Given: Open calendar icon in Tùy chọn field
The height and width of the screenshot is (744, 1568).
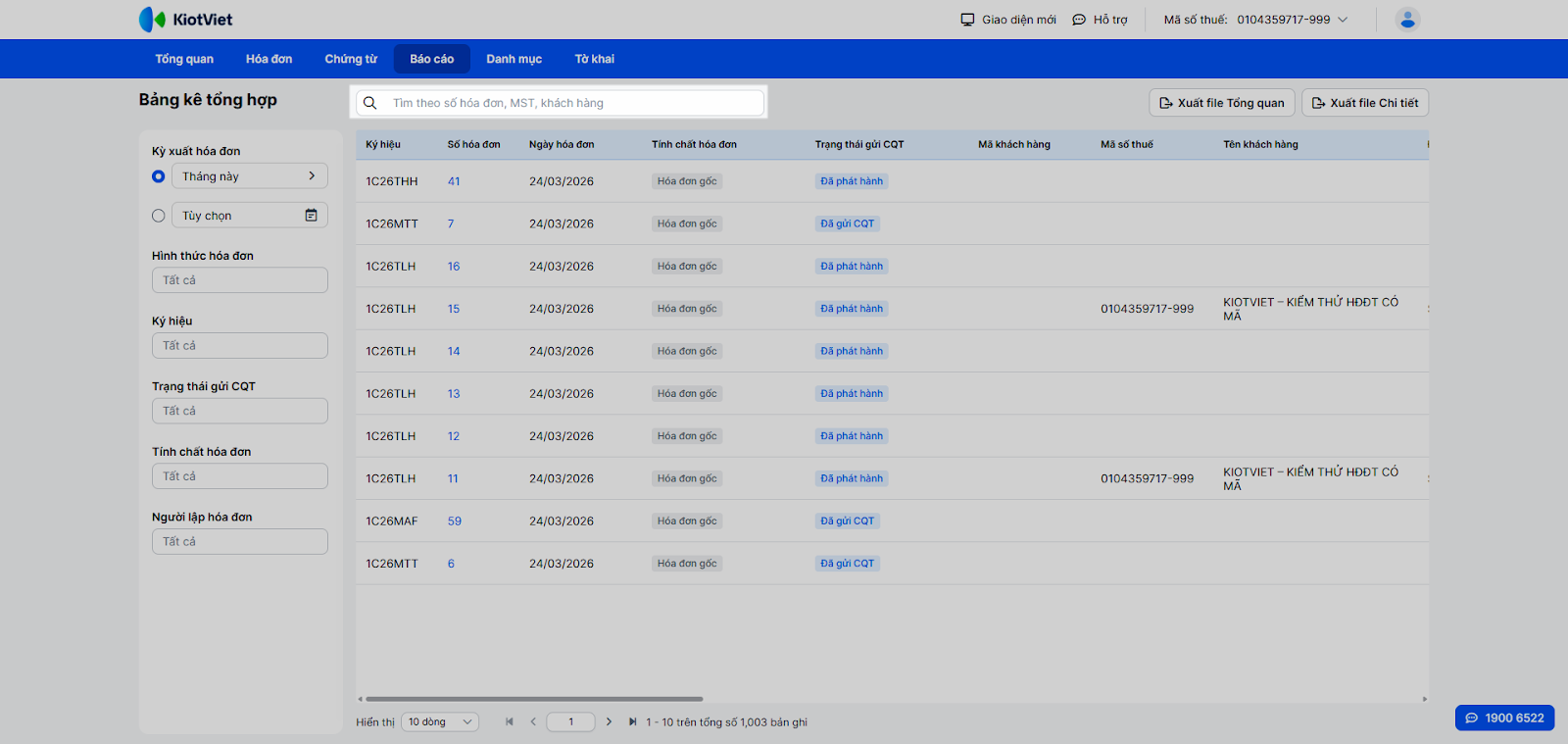Looking at the screenshot, I should tap(311, 216).
